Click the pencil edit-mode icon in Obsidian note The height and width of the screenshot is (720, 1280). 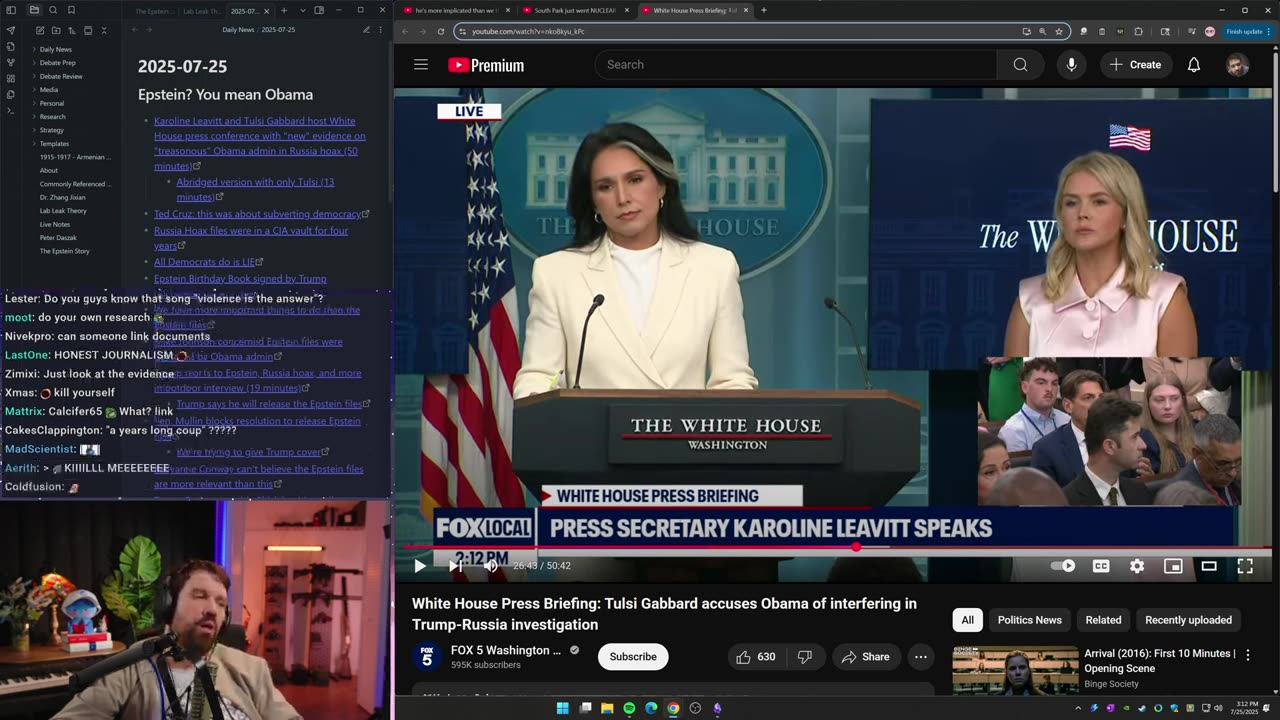pyautogui.click(x=366, y=30)
